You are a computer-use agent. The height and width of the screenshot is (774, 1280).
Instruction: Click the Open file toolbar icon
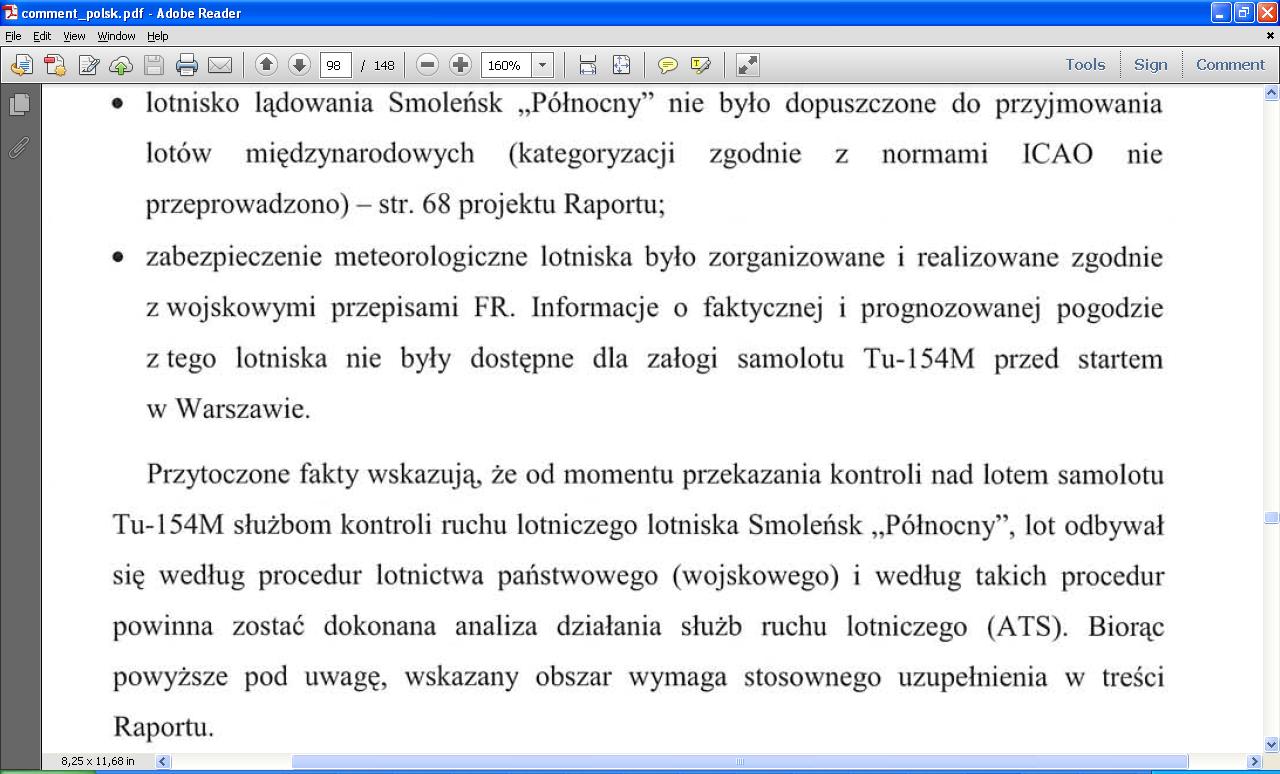pos(21,65)
